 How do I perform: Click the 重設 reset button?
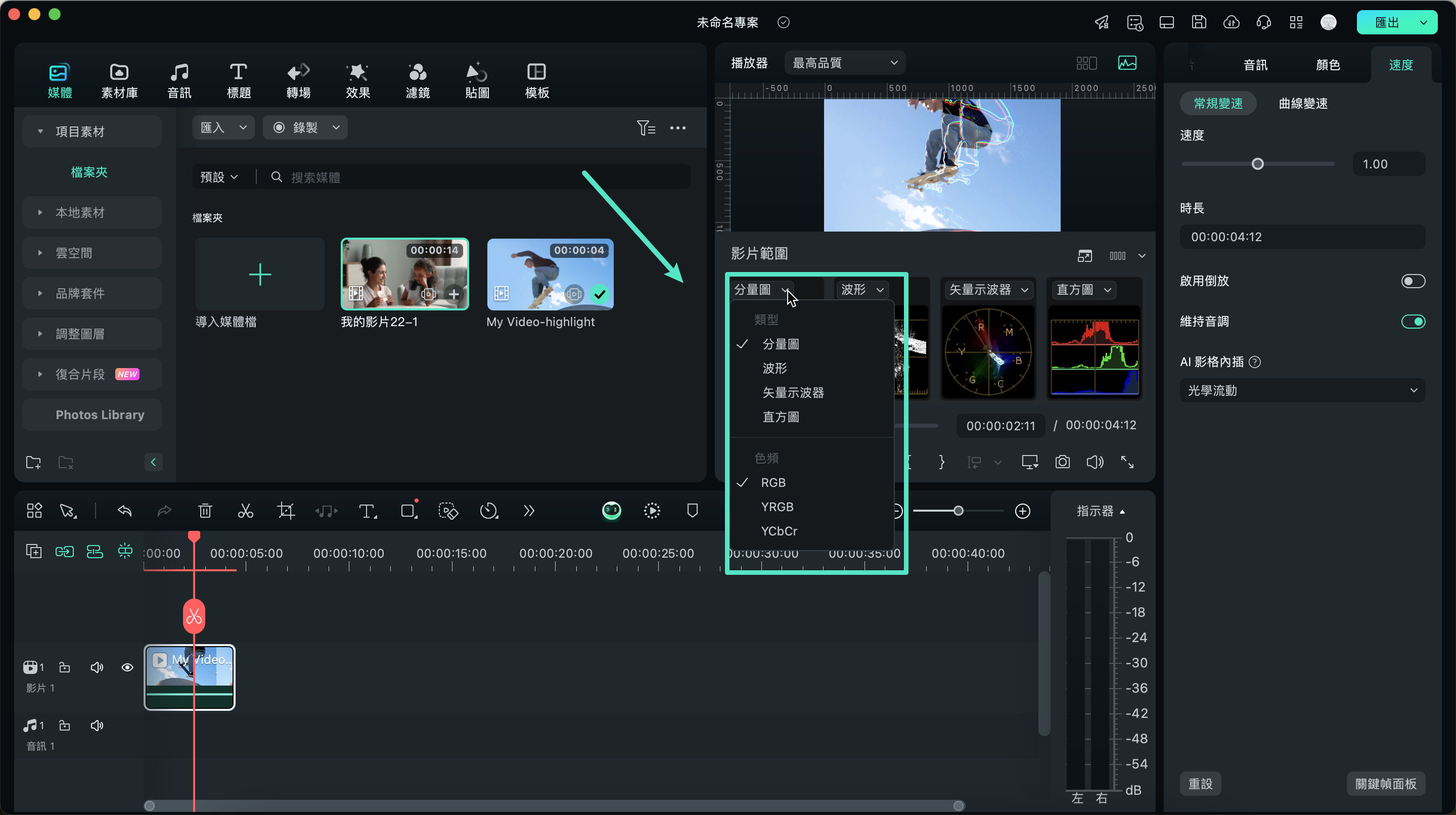coord(1201,784)
